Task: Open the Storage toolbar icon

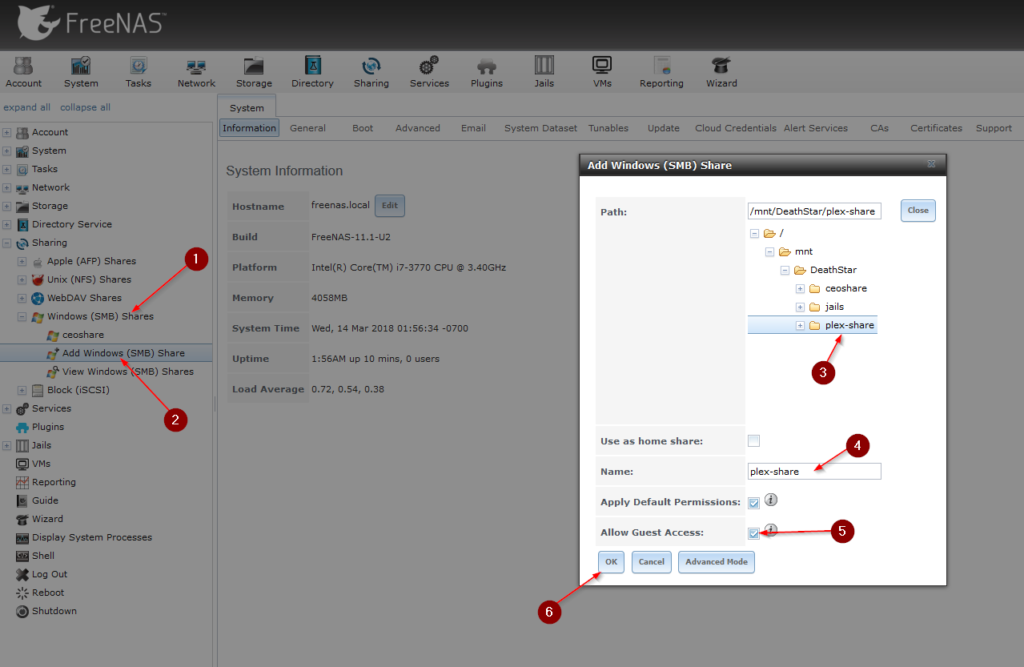Action: [x=253, y=66]
